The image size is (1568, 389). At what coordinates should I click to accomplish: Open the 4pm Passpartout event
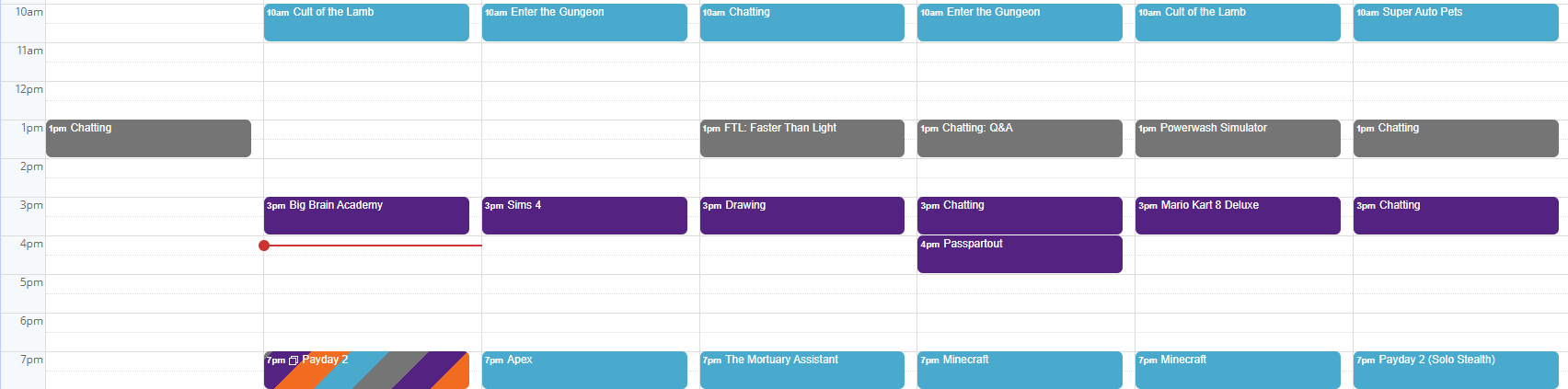pyautogui.click(x=1020, y=254)
